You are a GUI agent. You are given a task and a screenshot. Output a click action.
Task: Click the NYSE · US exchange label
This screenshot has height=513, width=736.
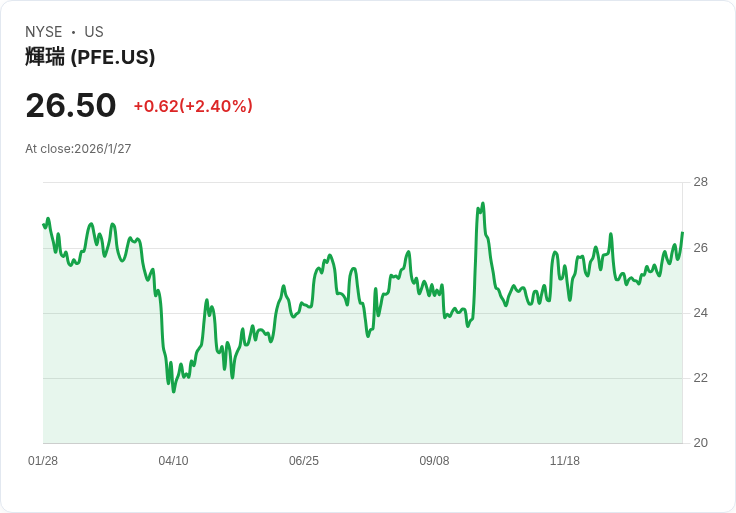(64, 32)
